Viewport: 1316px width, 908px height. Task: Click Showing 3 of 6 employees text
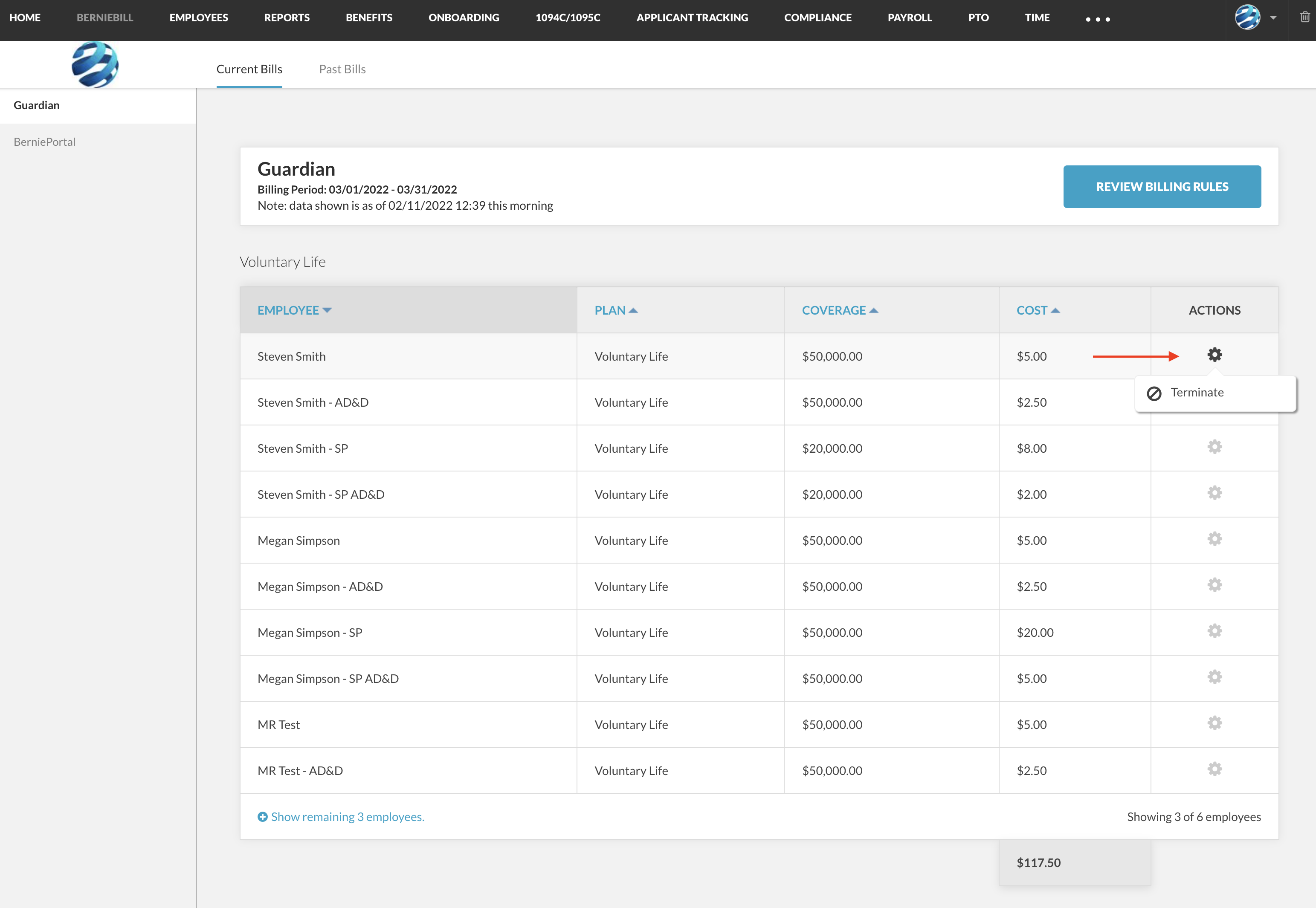(x=1194, y=816)
